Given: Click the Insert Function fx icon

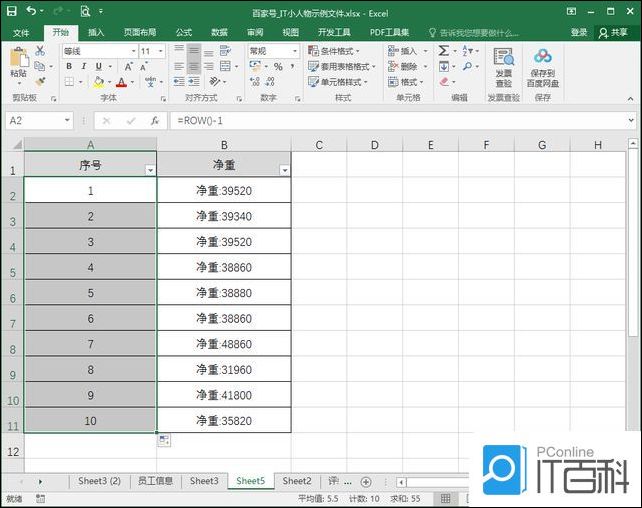Looking at the screenshot, I should [154, 120].
